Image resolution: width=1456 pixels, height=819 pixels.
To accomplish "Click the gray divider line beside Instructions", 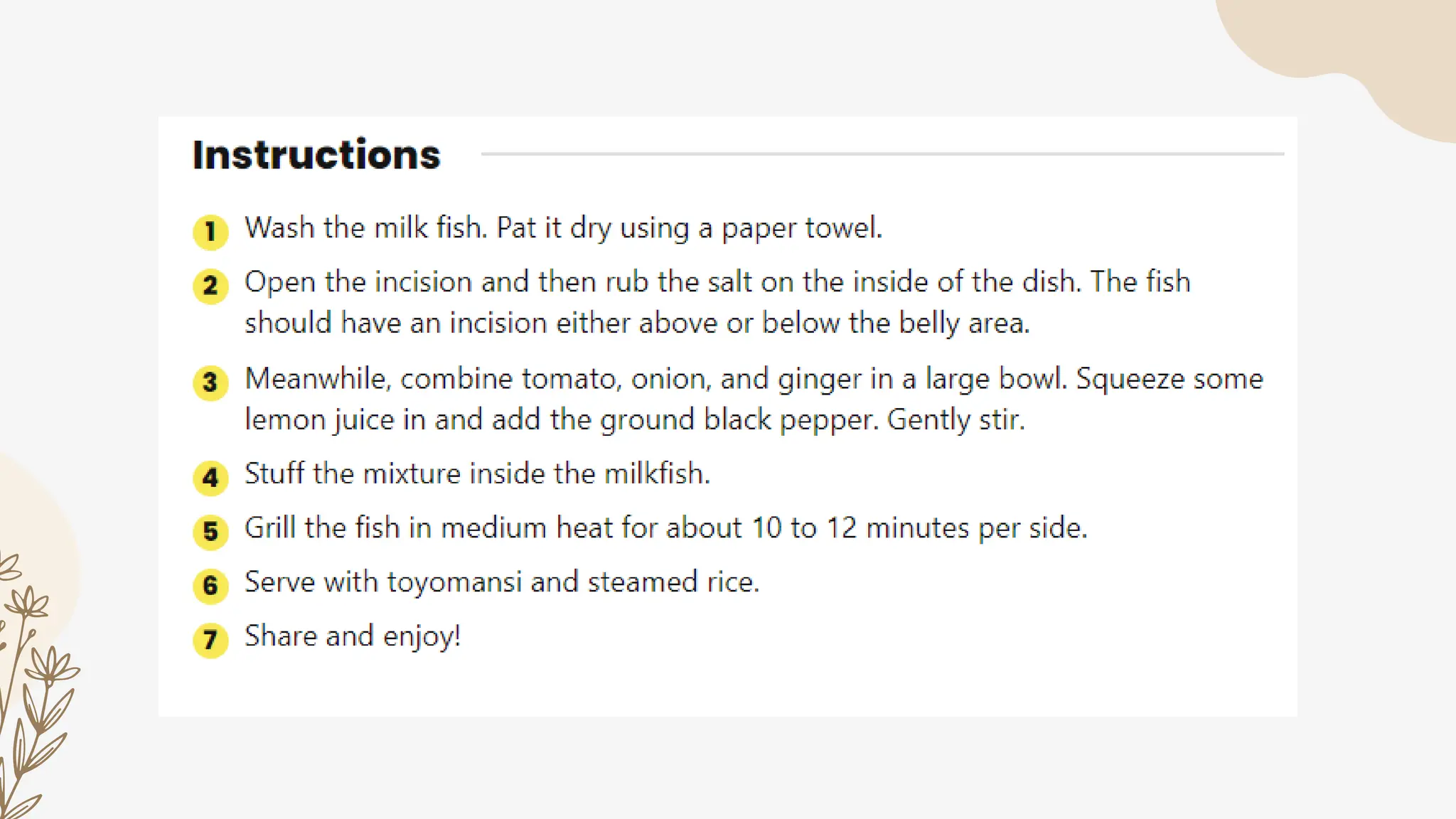I will click(x=882, y=154).
